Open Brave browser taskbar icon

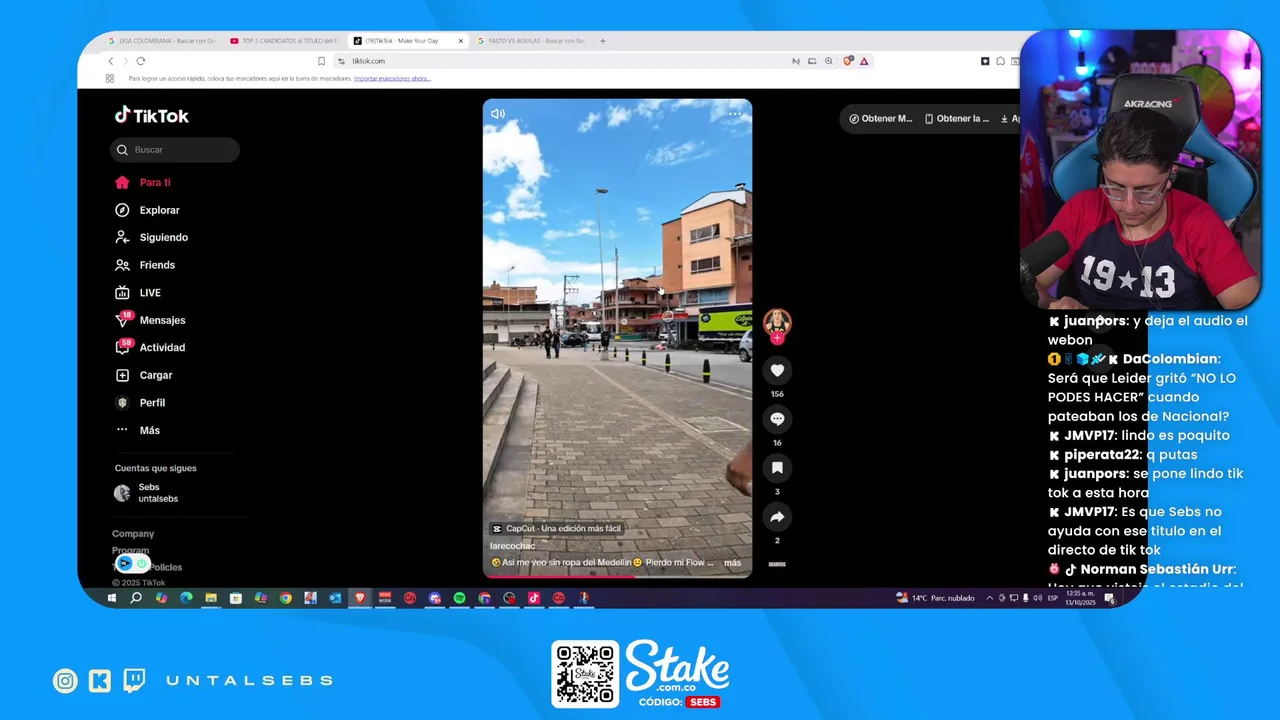point(360,598)
